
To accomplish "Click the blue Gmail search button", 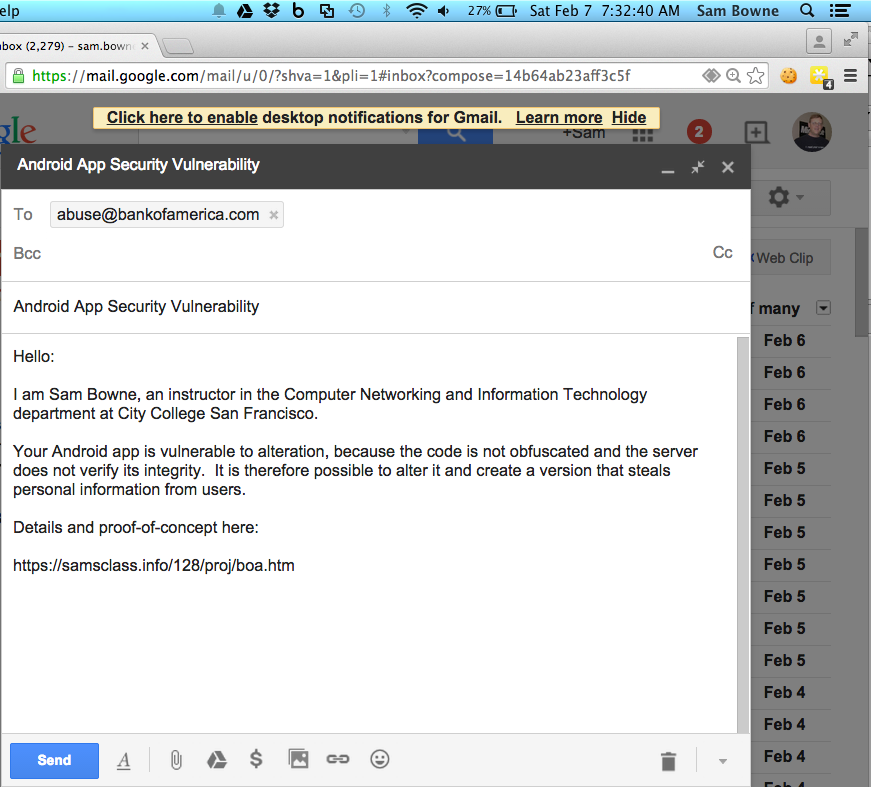I will pos(455,134).
